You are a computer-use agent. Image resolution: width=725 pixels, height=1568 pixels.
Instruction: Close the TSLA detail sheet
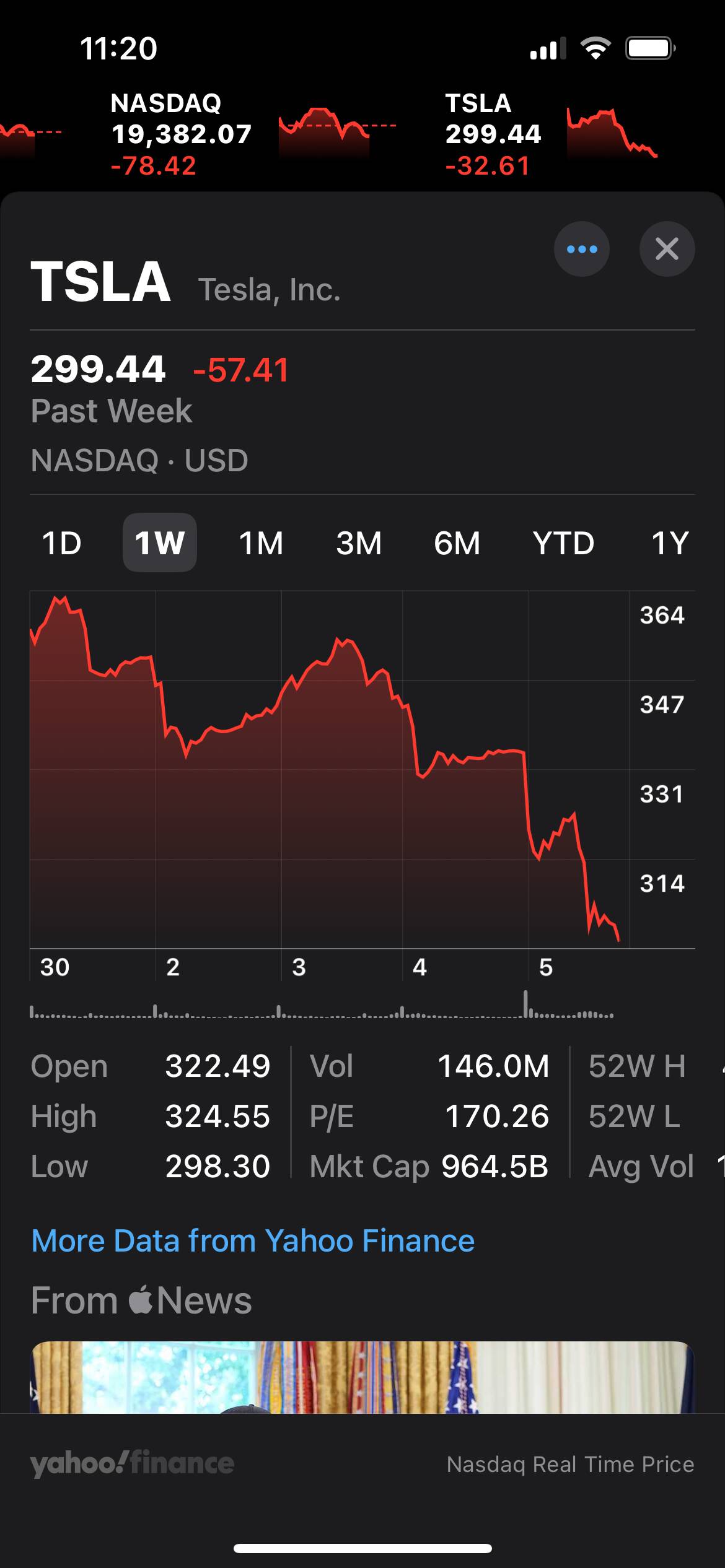coord(667,249)
